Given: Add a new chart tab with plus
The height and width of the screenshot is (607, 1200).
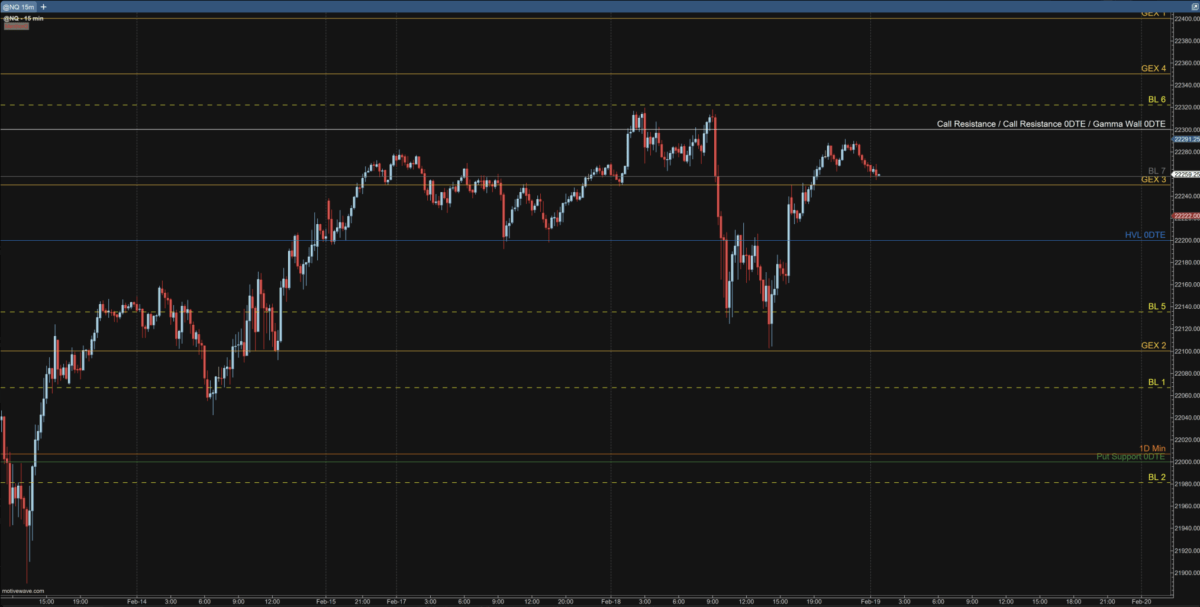Looking at the screenshot, I should click(43, 6).
